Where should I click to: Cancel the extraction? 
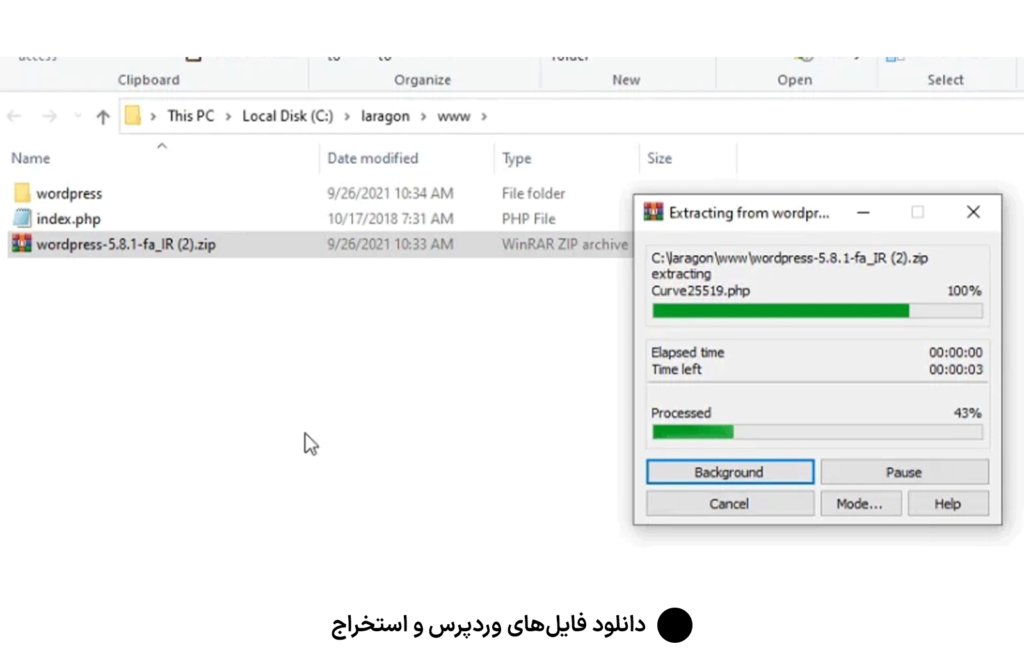coord(730,503)
